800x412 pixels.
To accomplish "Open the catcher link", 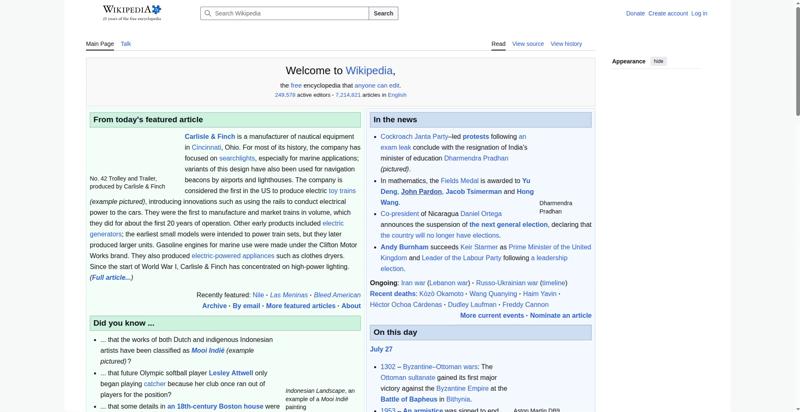I will pyautogui.click(x=155, y=383).
